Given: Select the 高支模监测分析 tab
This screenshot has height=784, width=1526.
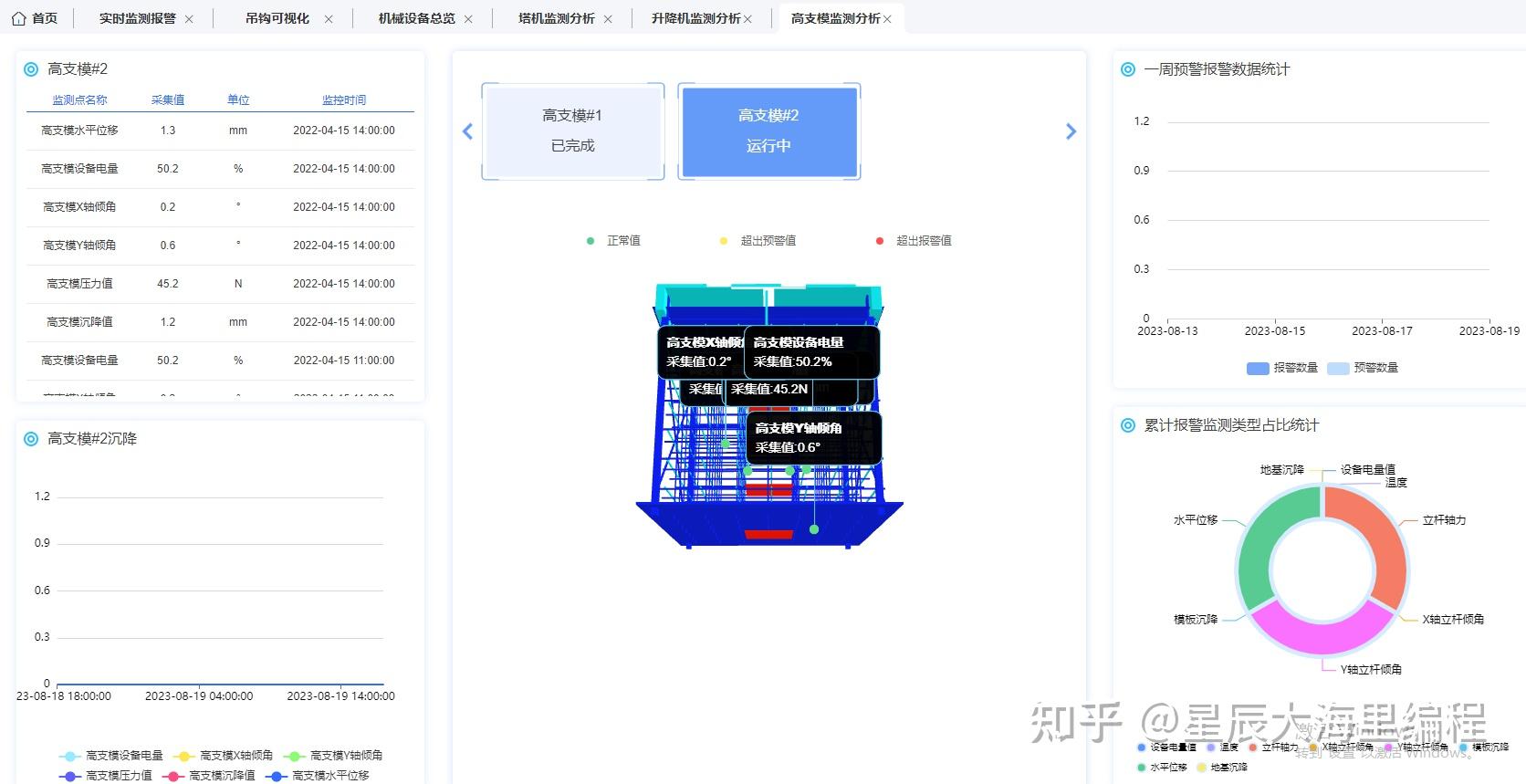Looking at the screenshot, I should (x=836, y=18).
